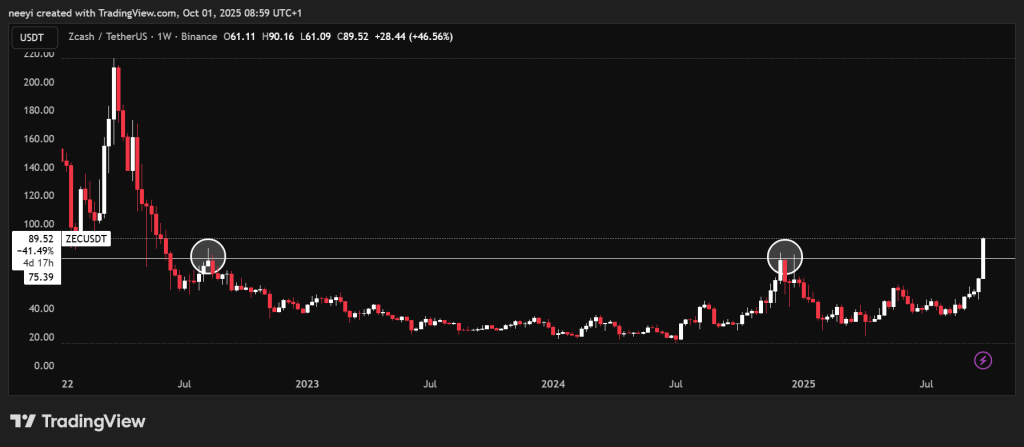
Task: Click the TradingView logo icon
Action: [24, 421]
